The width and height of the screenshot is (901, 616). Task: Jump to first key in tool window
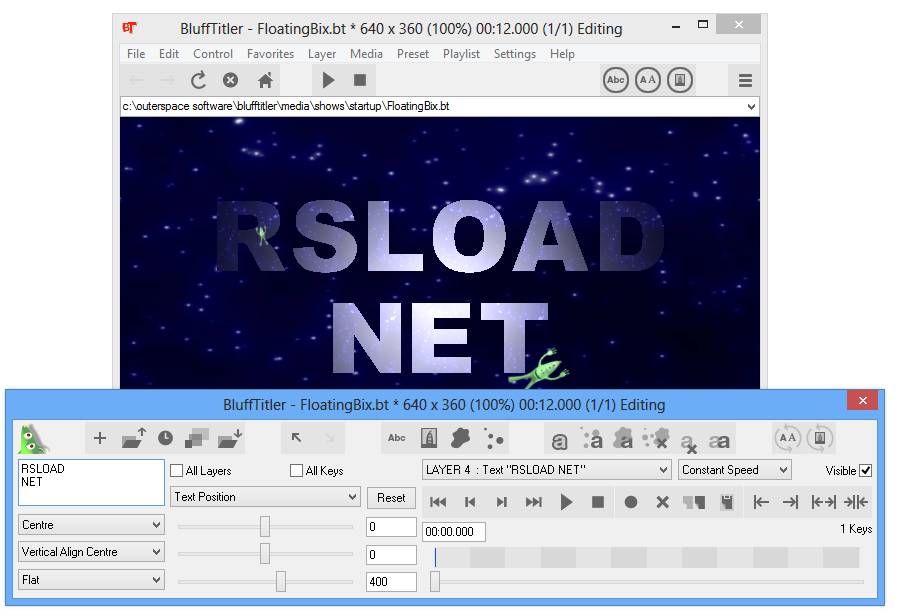(438, 502)
